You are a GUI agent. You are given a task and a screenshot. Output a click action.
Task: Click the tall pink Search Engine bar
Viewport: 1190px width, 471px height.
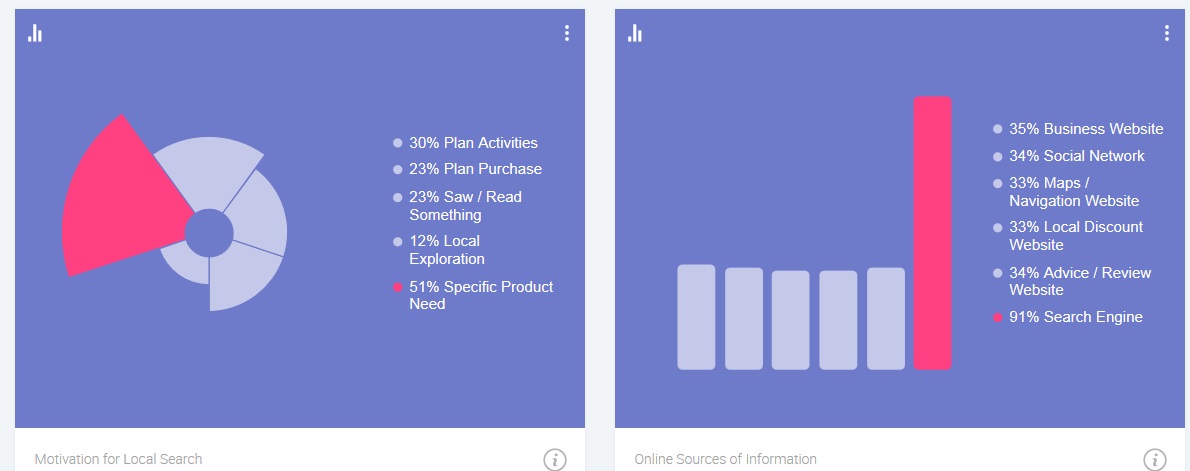932,233
